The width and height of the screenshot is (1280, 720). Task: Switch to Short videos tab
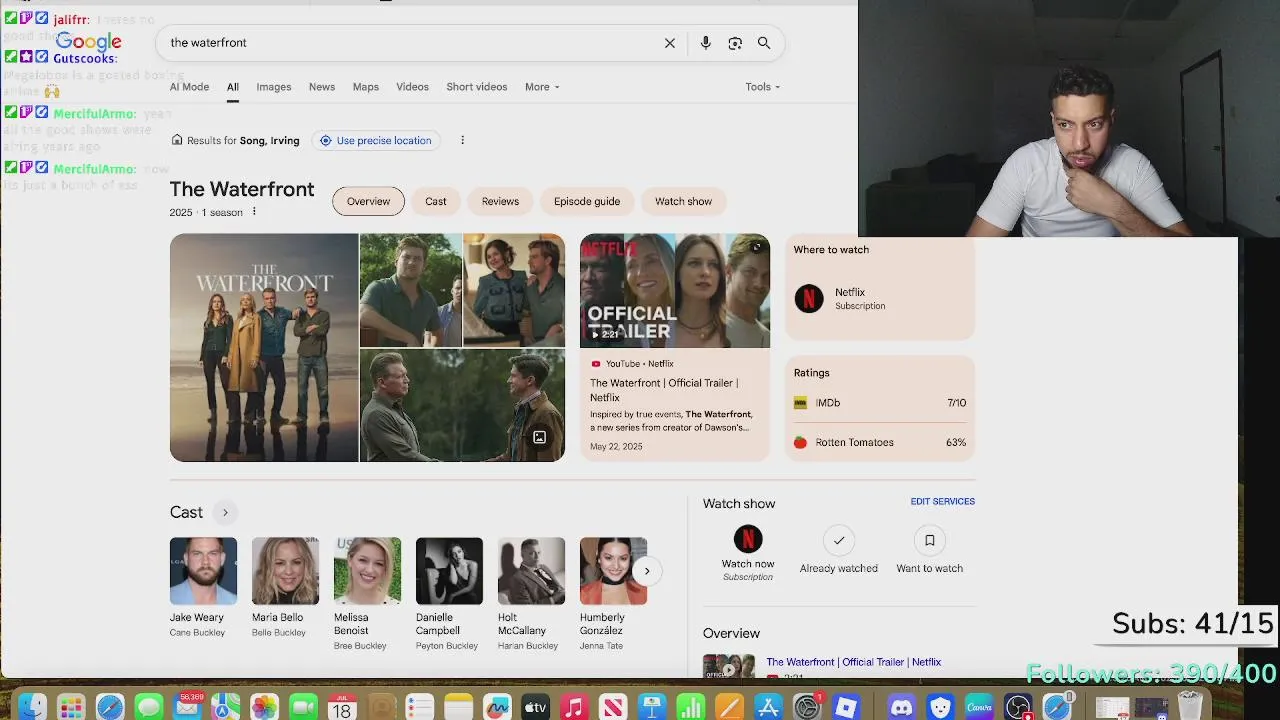[477, 87]
